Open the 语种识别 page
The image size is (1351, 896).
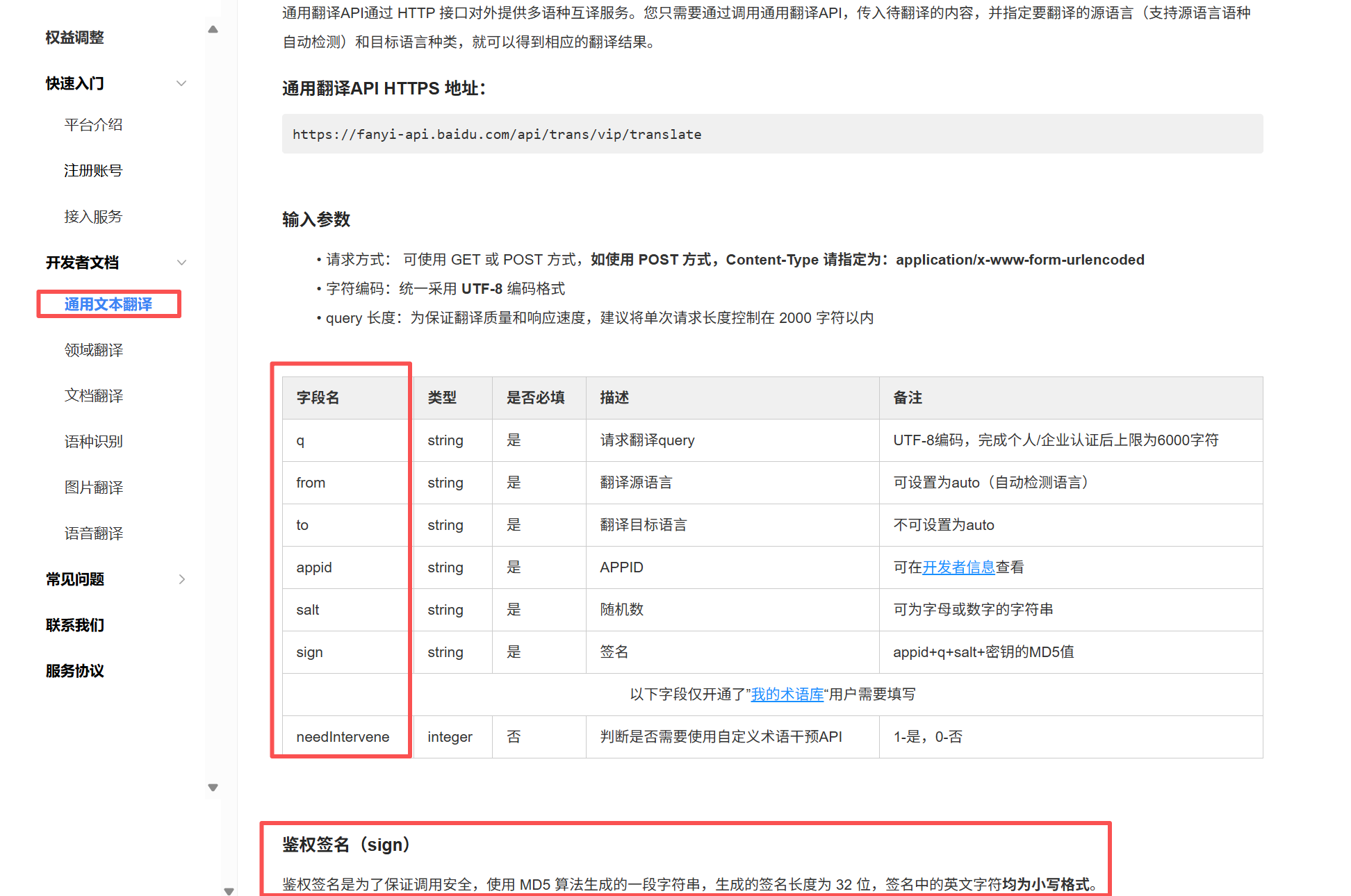(94, 442)
